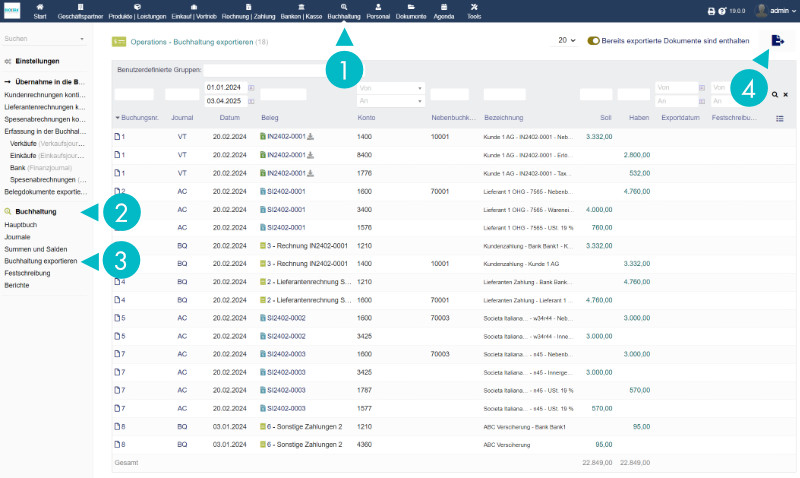Open Summen und Salden in sidebar
Image resolution: width=800 pixels, height=478 pixels.
36,249
